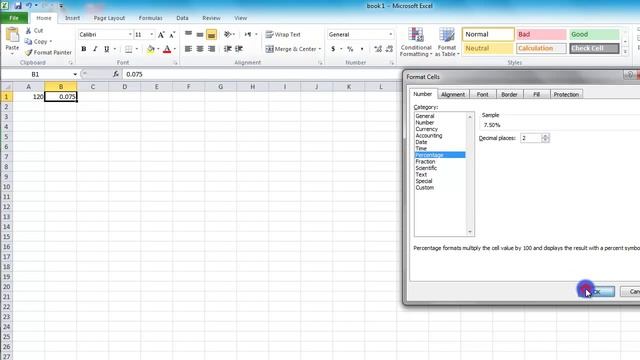Toggle Bold formatting
This screenshot has height=360, width=640.
coord(84,49)
